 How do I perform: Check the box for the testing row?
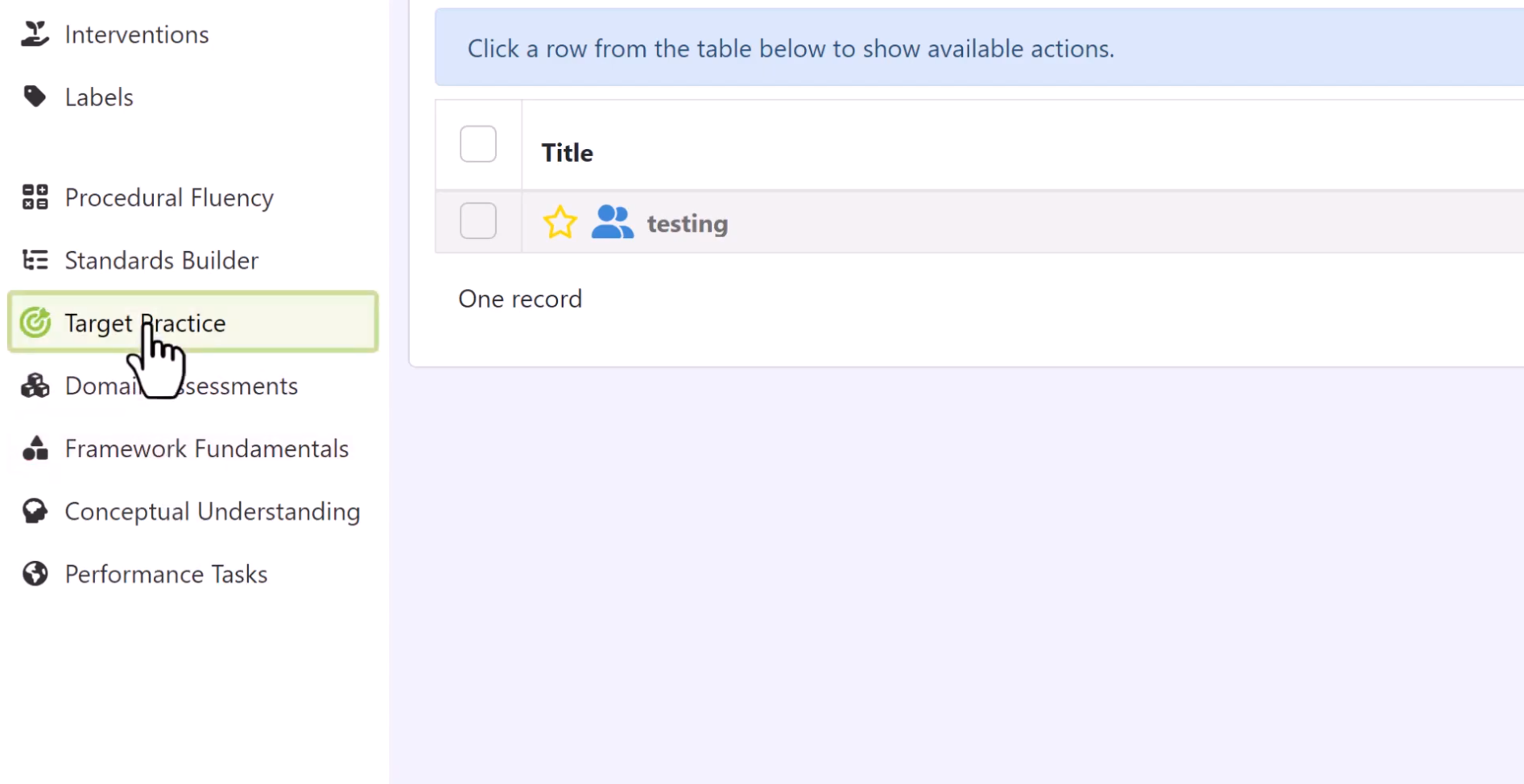(x=478, y=221)
